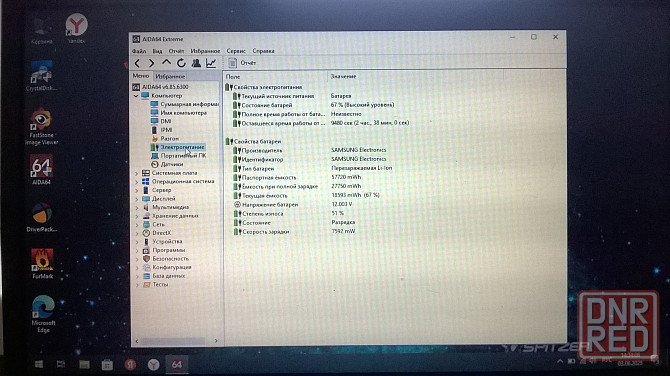Switch to the Меню tab
670x376 pixels.
click(x=141, y=76)
